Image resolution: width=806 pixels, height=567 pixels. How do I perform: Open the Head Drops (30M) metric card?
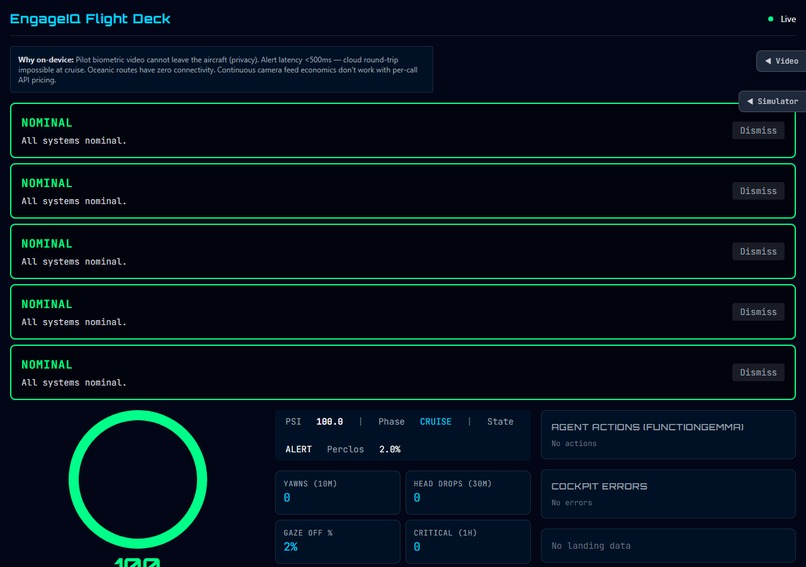468,492
